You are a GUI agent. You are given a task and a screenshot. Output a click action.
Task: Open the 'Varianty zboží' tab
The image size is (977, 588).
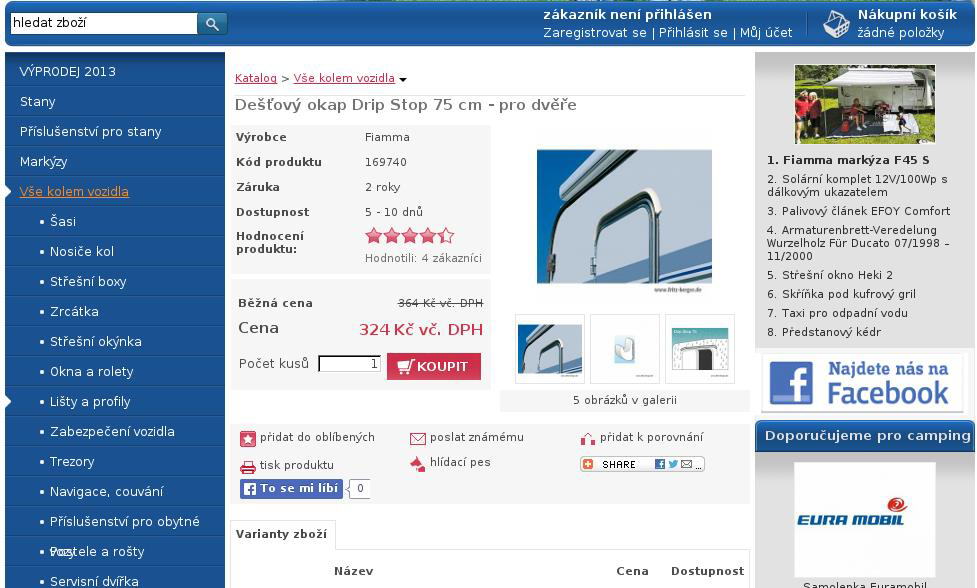pyautogui.click(x=282, y=534)
